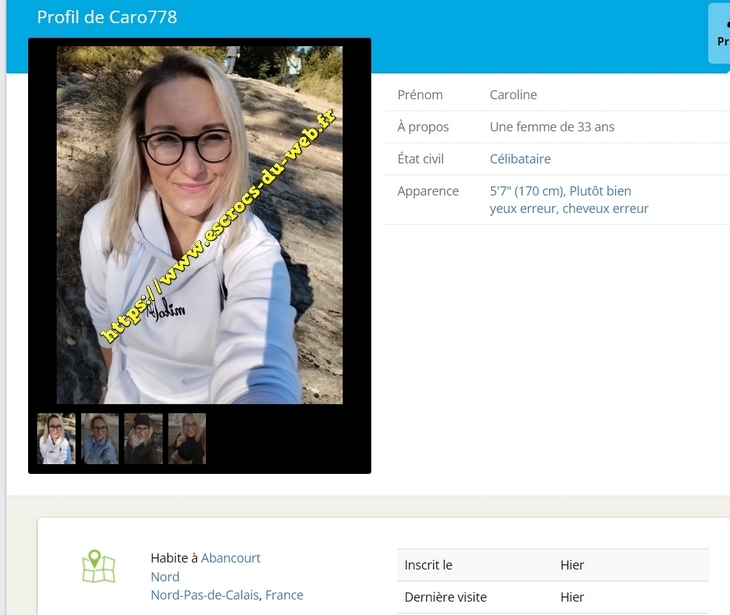Select the first thumbnail with white hoodie

pyautogui.click(x=56, y=438)
